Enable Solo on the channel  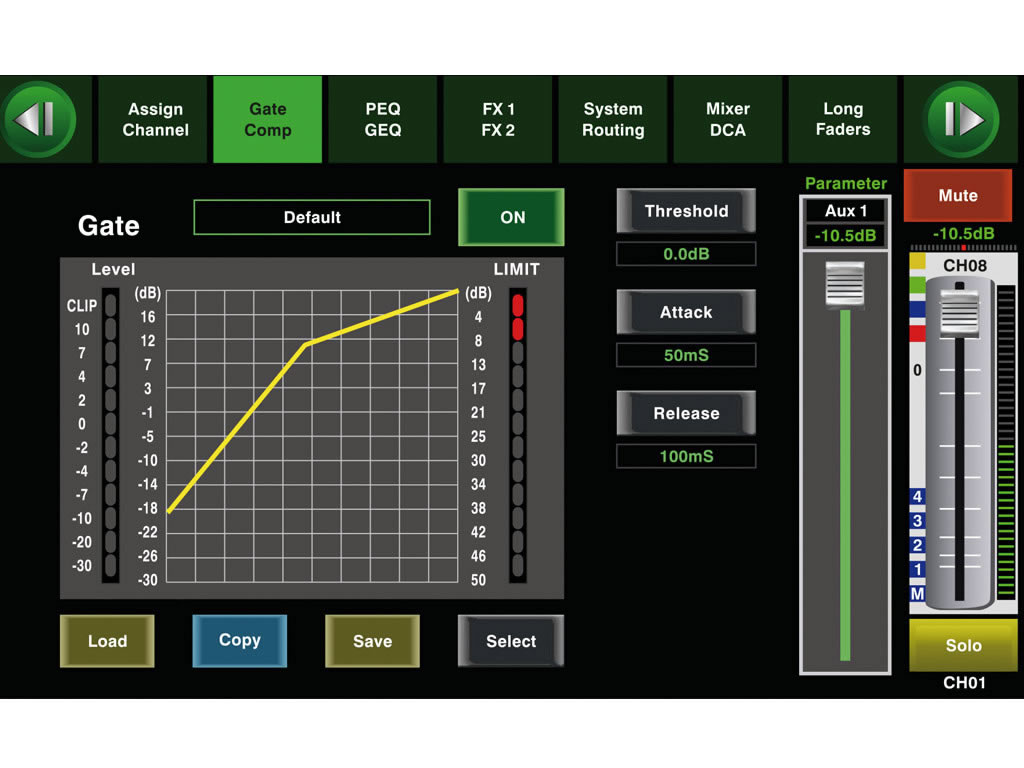click(962, 646)
